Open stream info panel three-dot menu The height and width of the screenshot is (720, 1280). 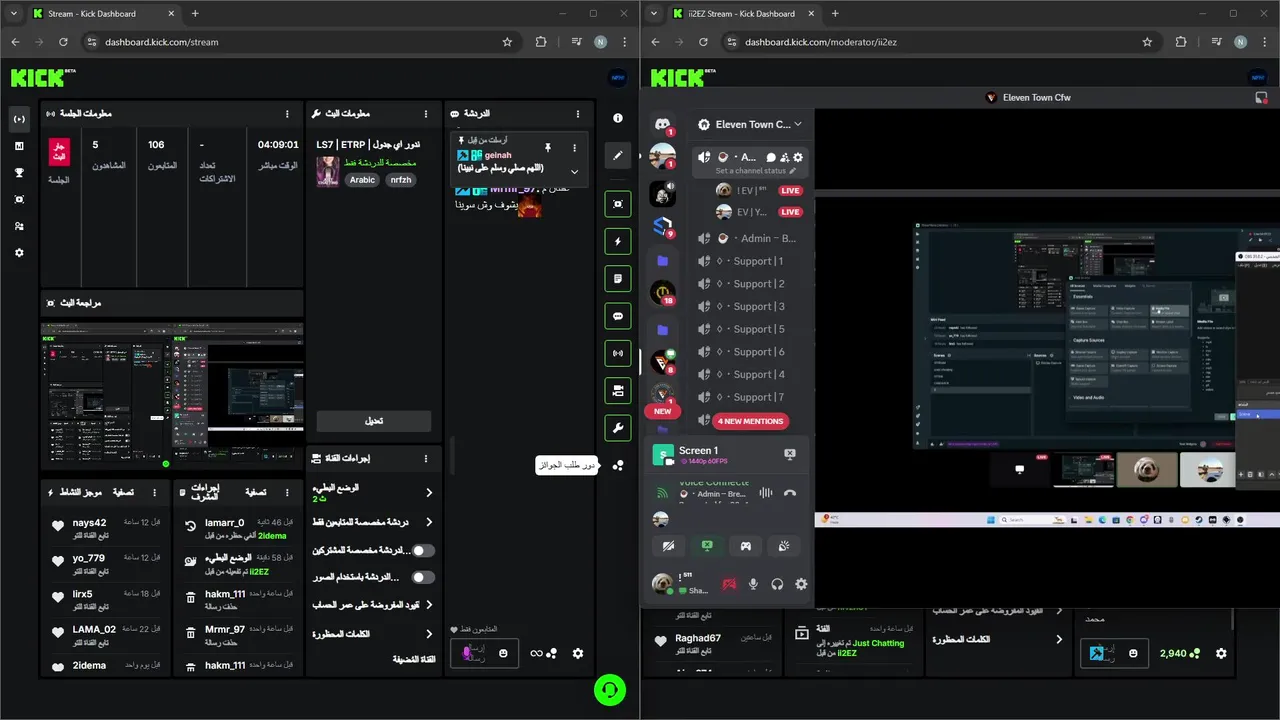click(x=426, y=114)
